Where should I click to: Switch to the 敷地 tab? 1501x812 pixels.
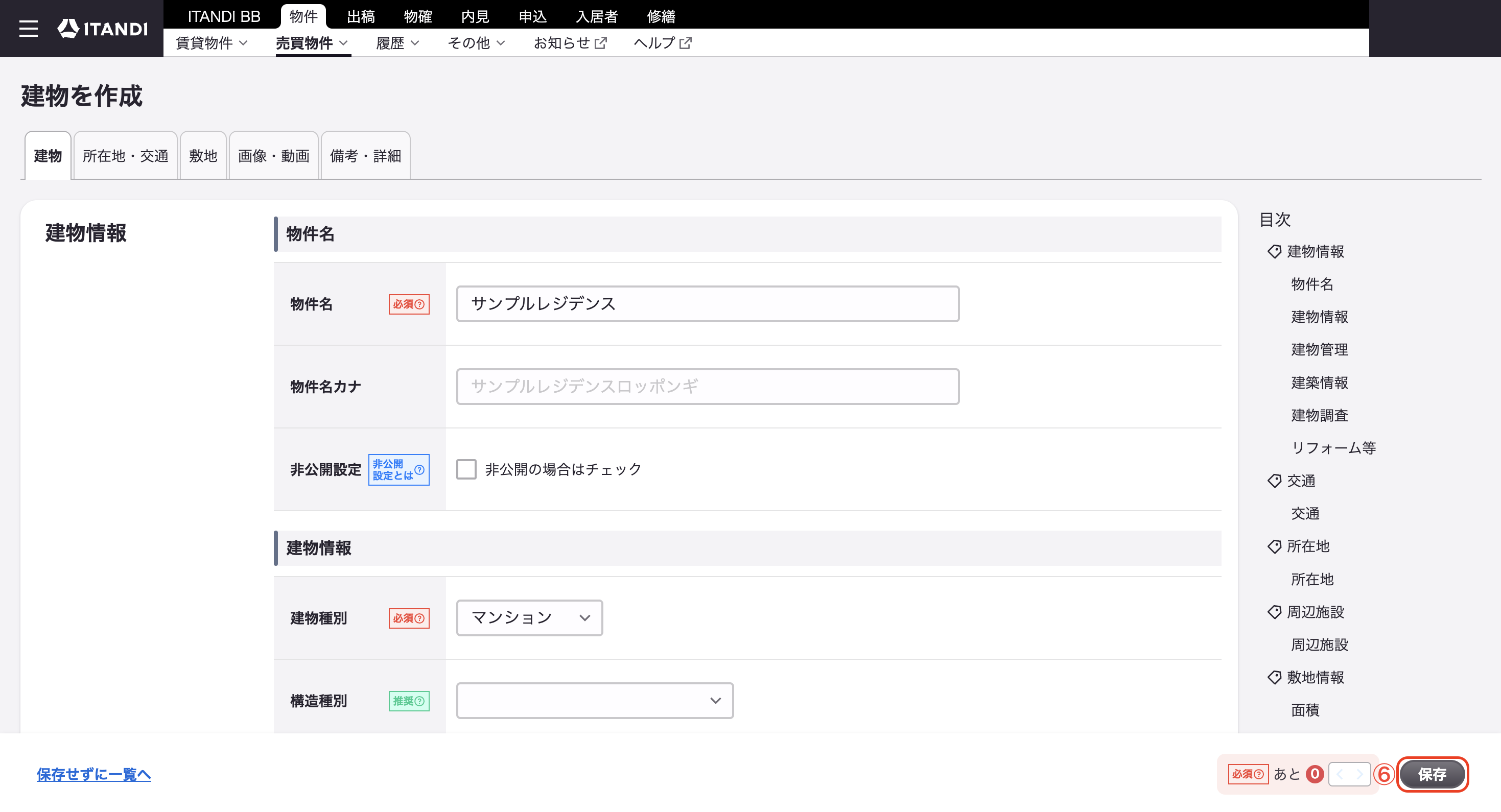coord(203,156)
